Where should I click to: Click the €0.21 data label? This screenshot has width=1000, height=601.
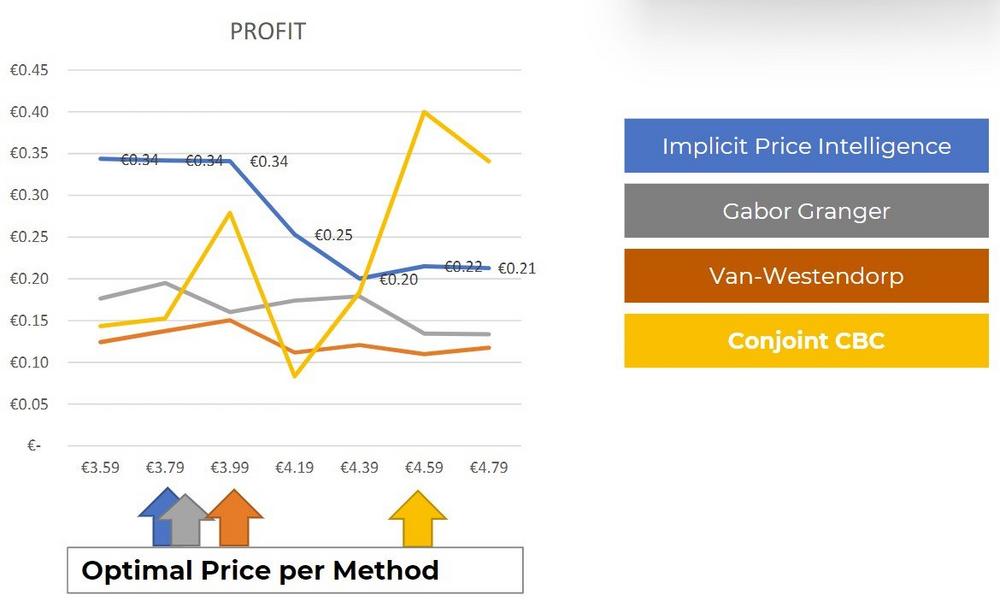click(517, 268)
